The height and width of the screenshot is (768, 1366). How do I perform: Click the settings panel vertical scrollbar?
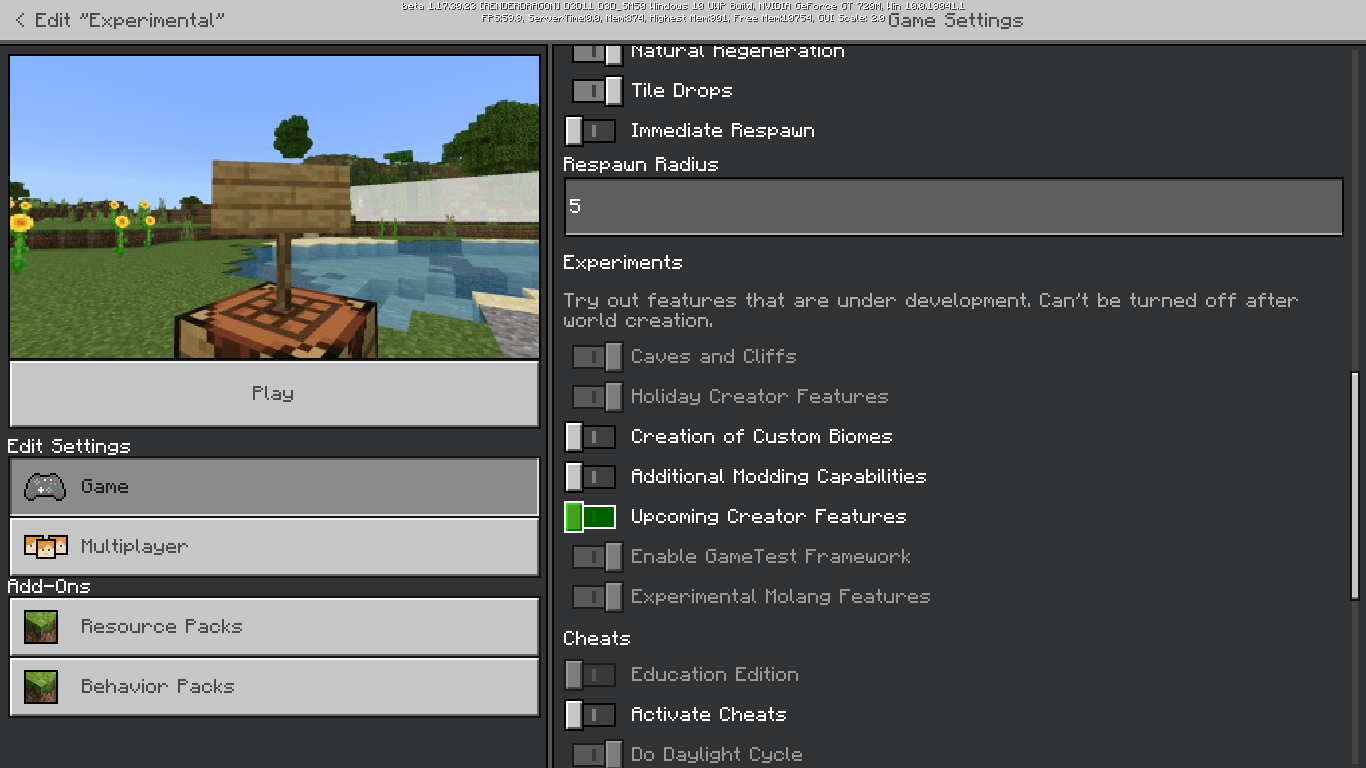click(x=1355, y=486)
